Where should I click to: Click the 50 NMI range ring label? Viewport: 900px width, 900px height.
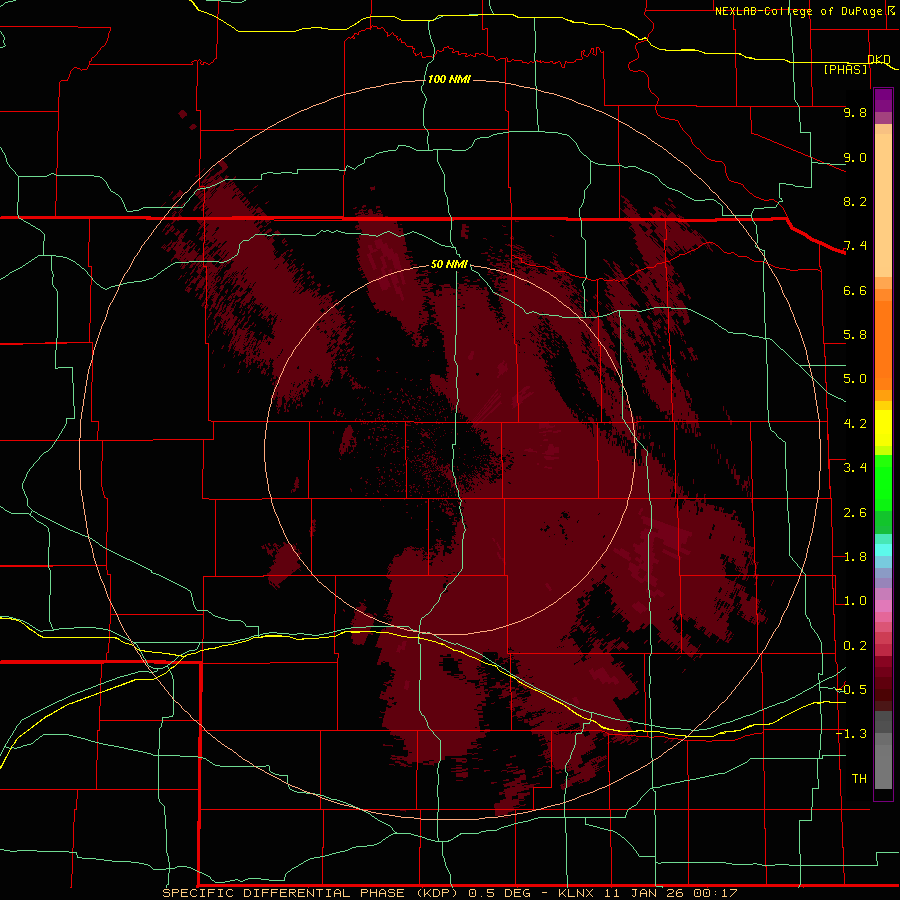click(x=449, y=264)
